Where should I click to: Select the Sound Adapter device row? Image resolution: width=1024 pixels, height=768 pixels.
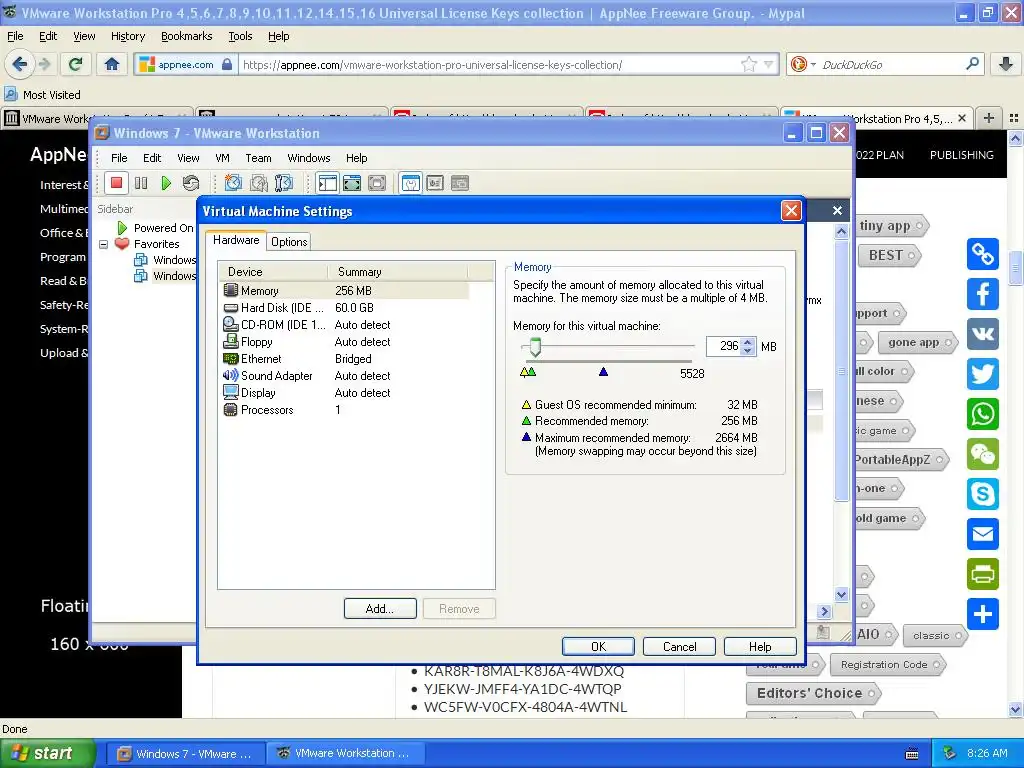pos(345,376)
